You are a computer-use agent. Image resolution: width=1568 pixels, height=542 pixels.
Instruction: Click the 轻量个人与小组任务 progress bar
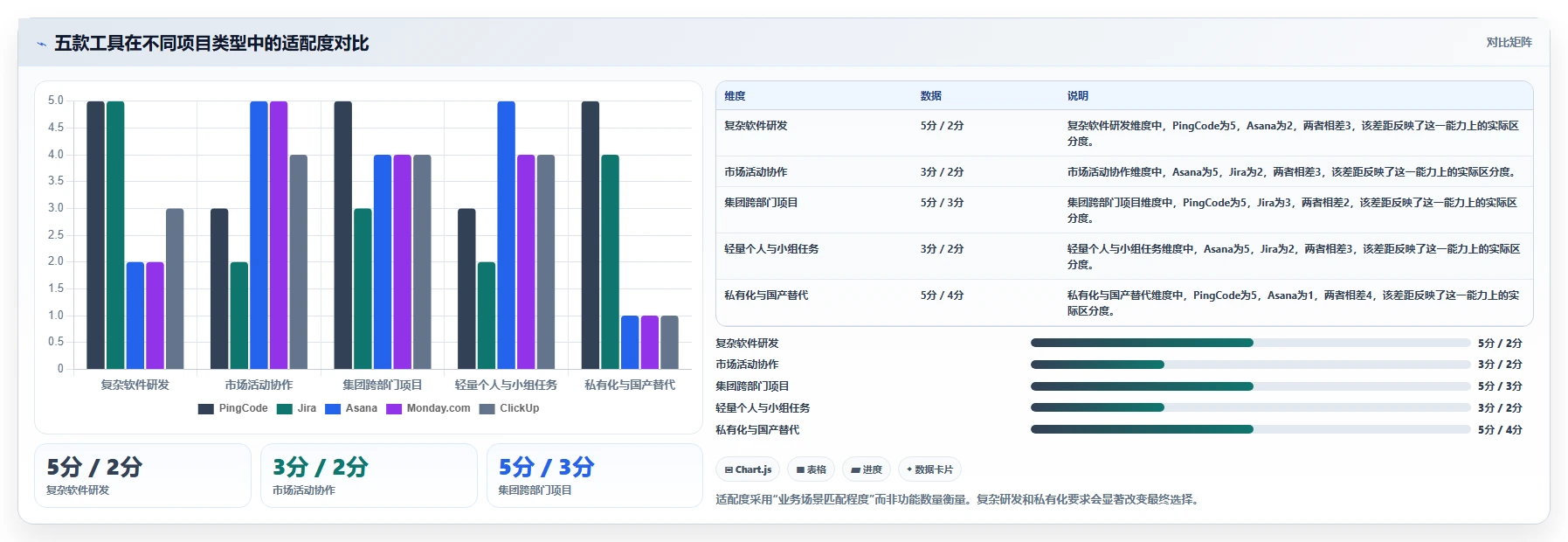pyautogui.click(x=1250, y=407)
